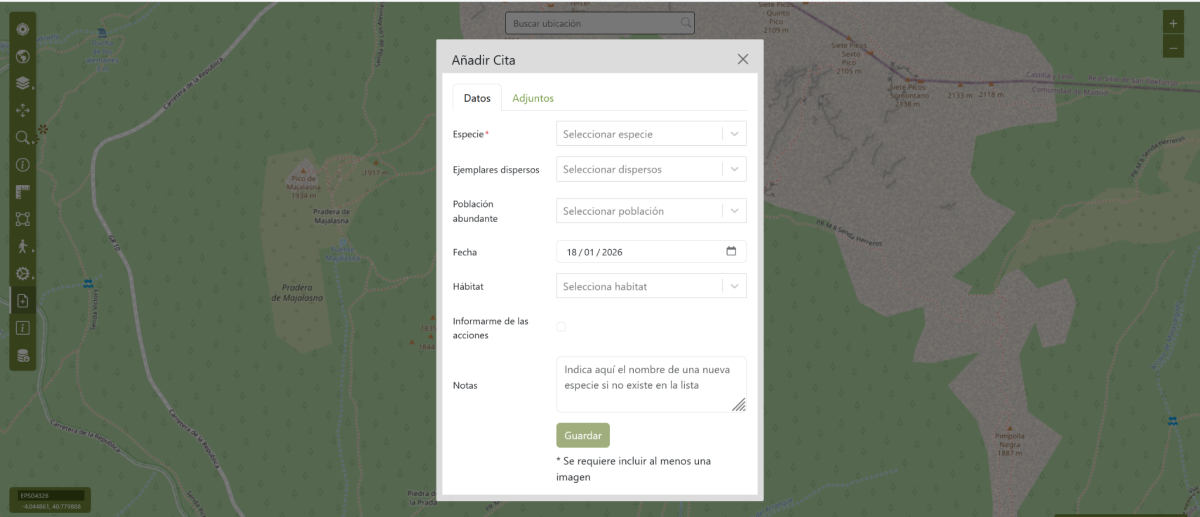Click the image requirement note below Guardar

[634, 469]
